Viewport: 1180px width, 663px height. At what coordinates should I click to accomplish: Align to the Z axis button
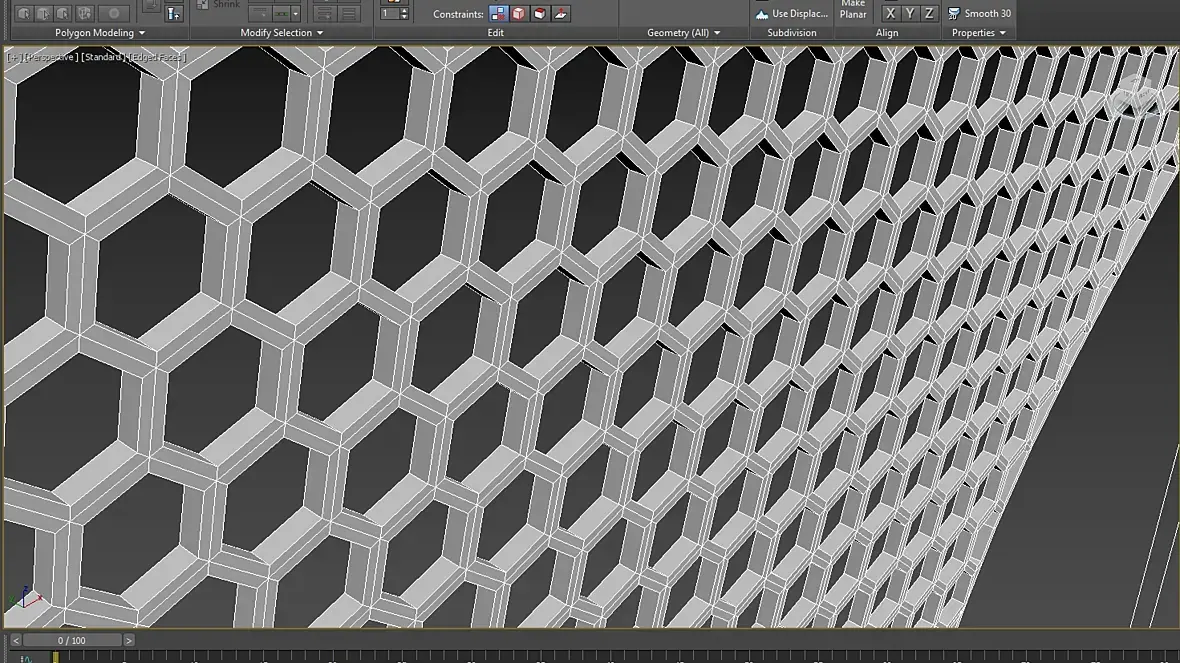[x=929, y=14]
